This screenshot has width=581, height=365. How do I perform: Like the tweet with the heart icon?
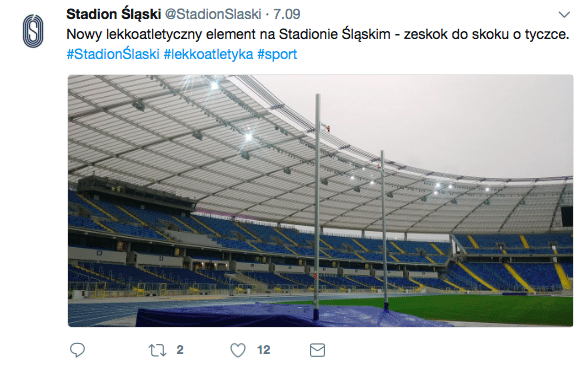[238, 350]
